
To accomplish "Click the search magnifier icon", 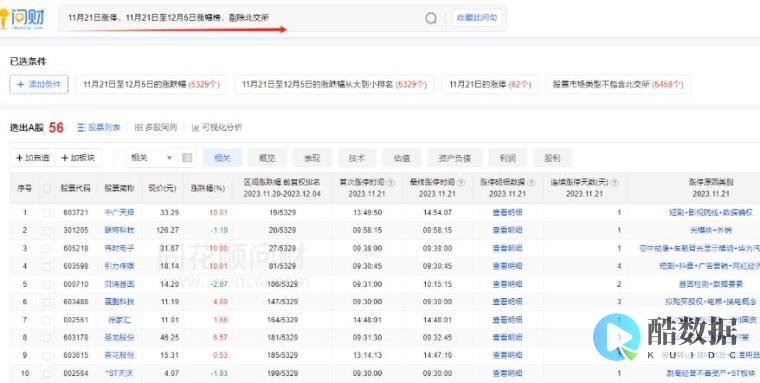I will pos(431,18).
